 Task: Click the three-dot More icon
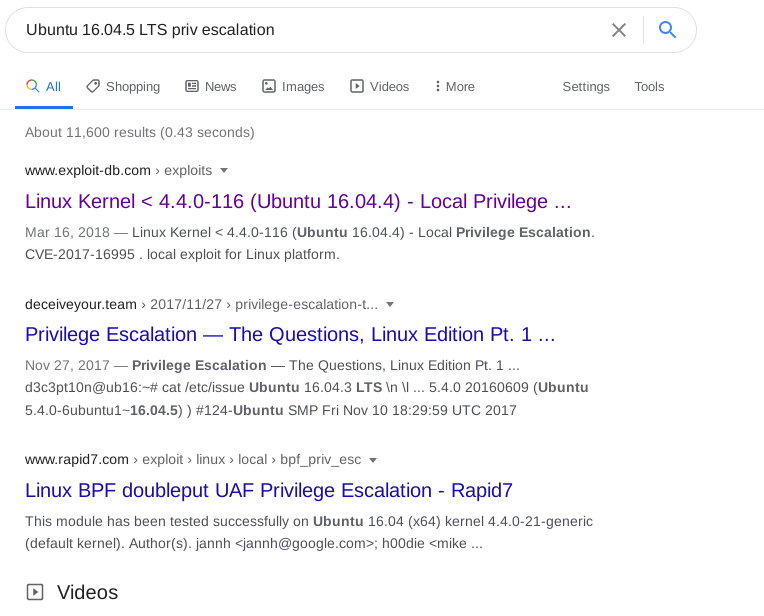pos(438,86)
